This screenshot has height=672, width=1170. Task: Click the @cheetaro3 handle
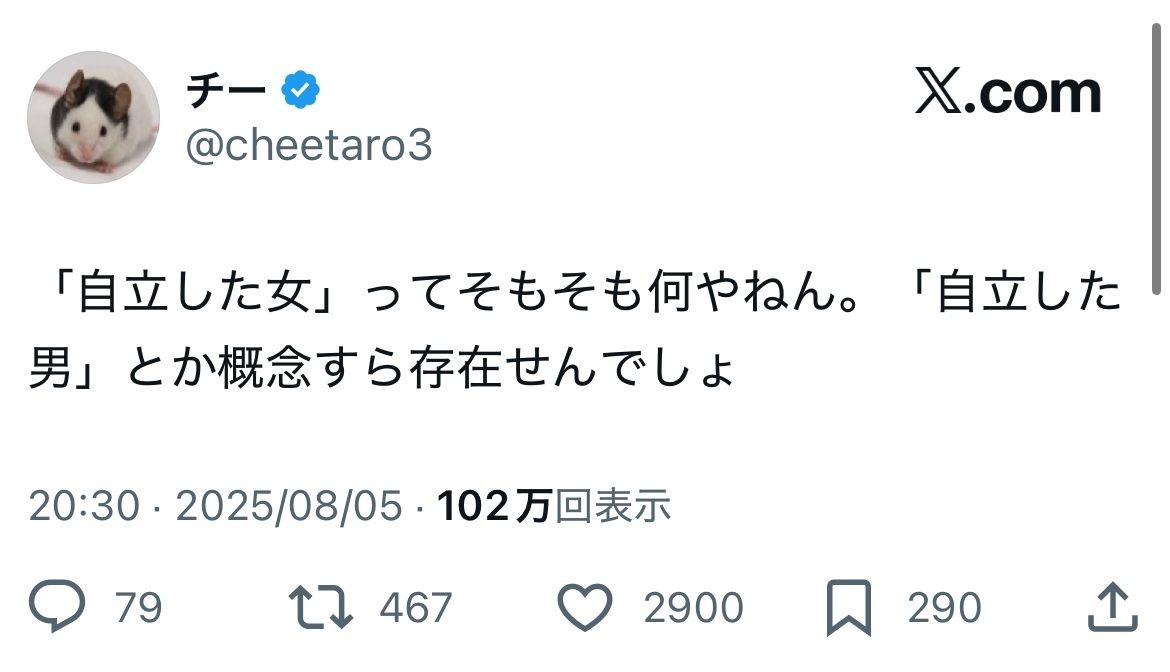pos(308,146)
